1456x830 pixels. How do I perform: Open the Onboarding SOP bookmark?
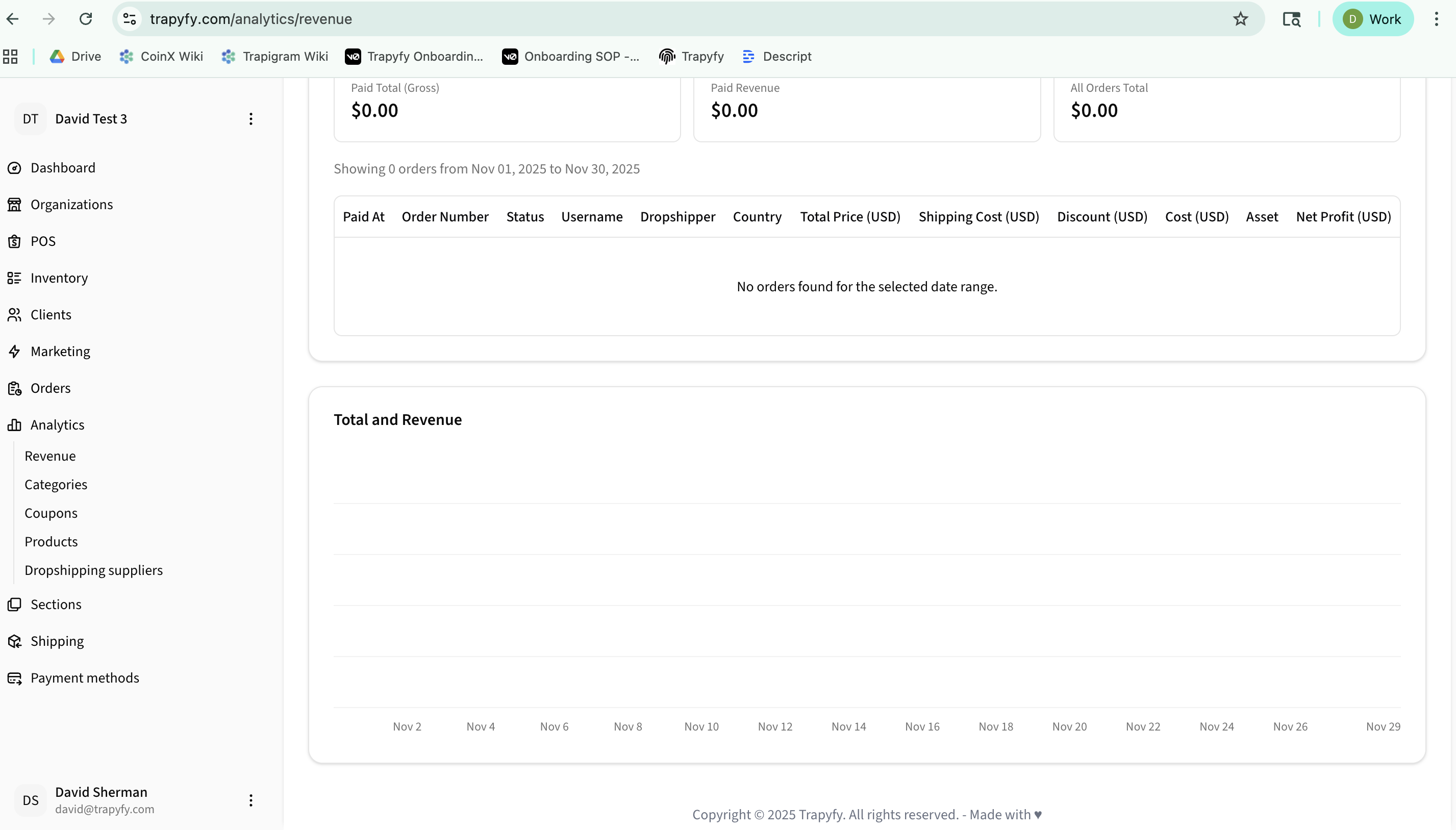(571, 57)
